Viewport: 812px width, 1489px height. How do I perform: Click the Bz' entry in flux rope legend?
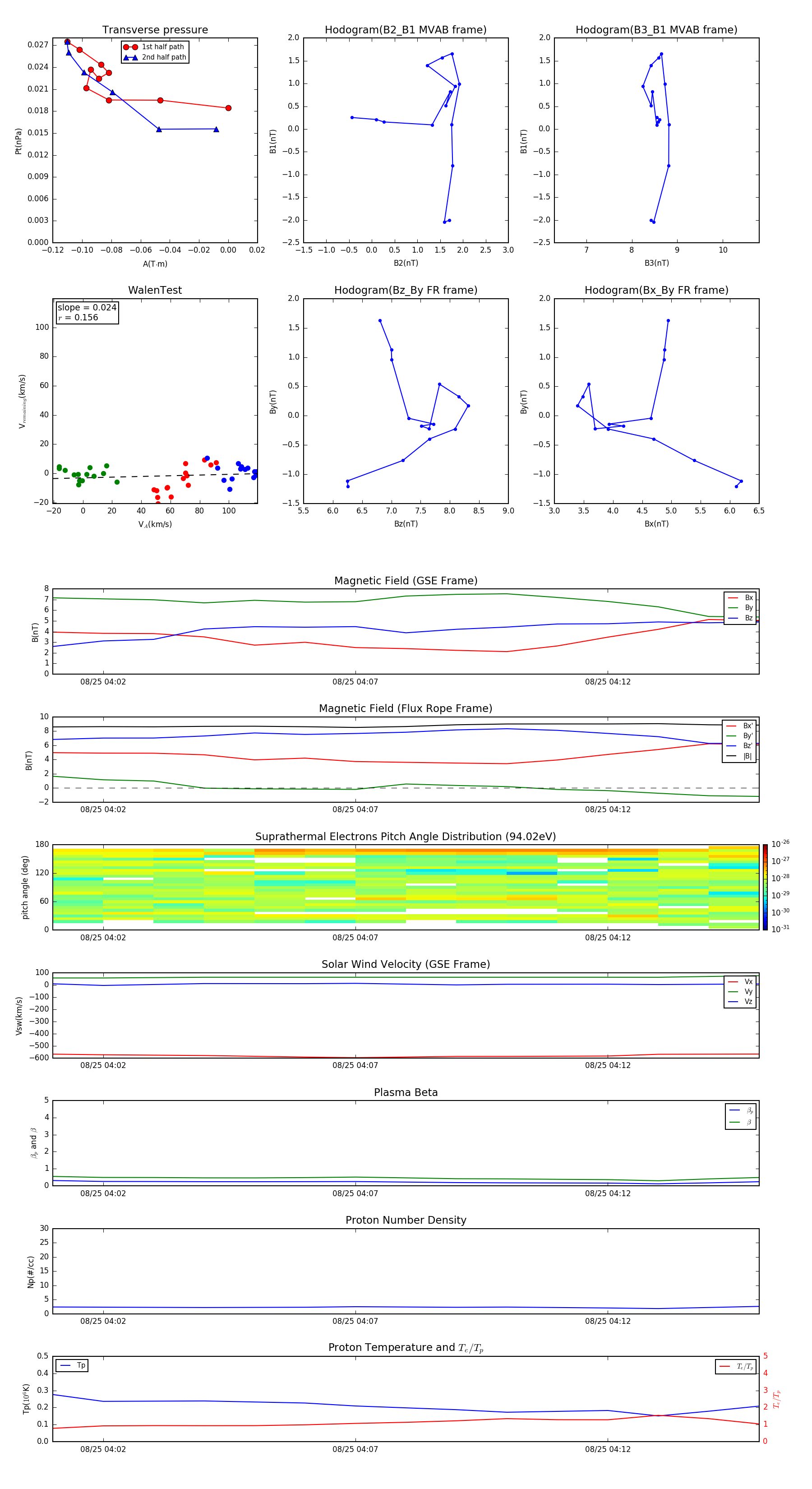[740, 746]
